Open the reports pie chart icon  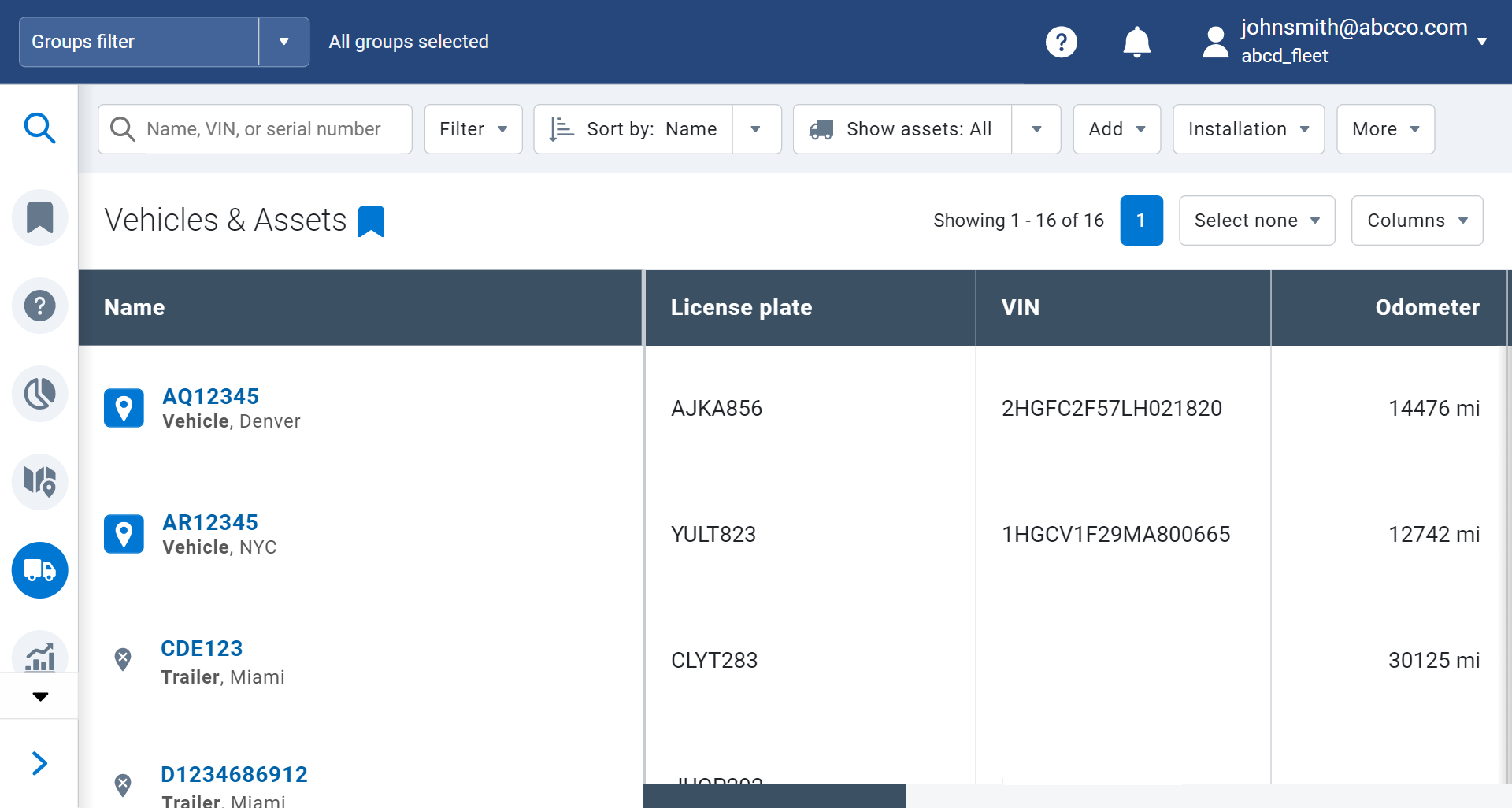pyautogui.click(x=39, y=393)
